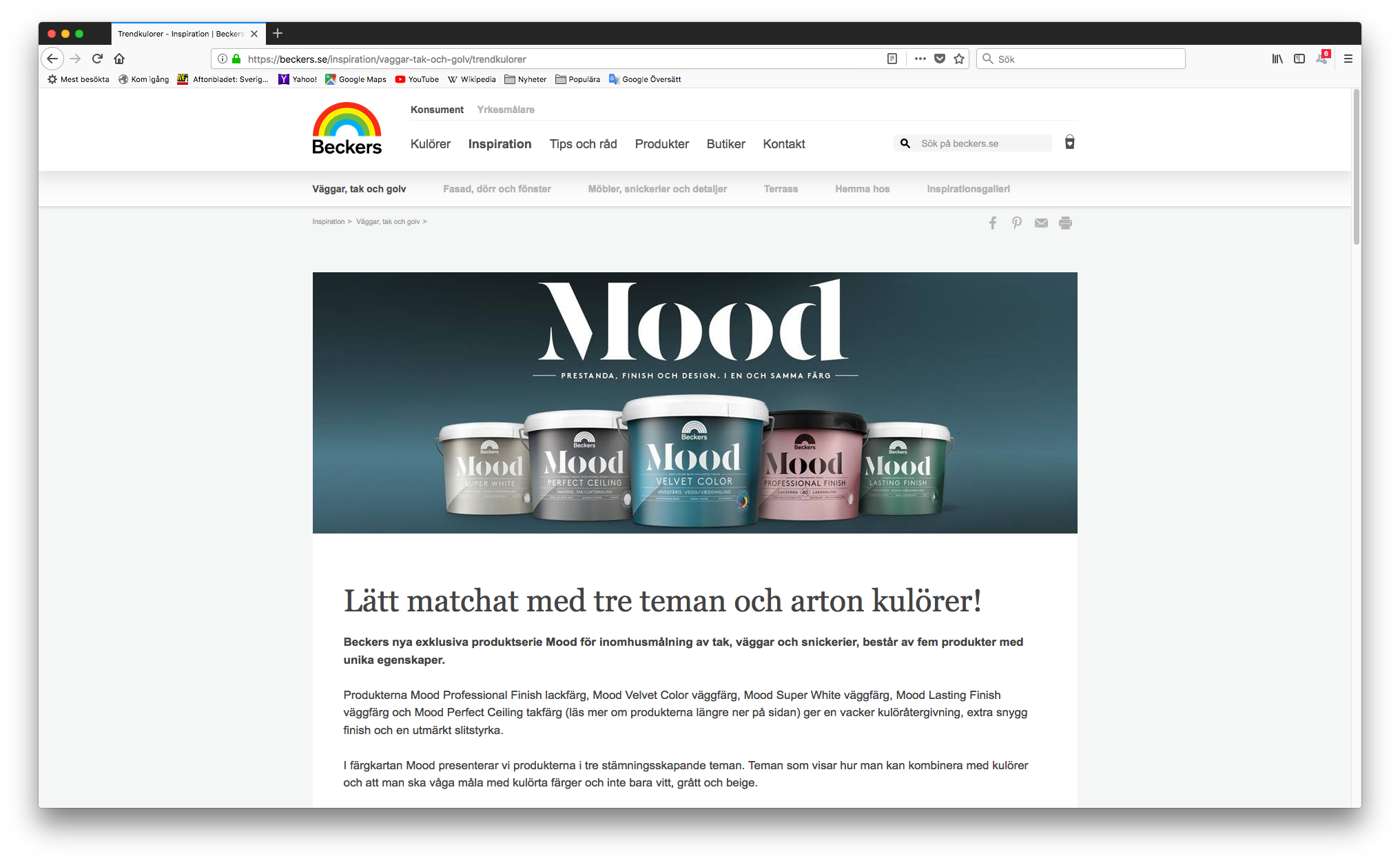Screen dimensions: 1400x863
Task: Go to Kontakt page
Action: pyautogui.click(x=784, y=143)
